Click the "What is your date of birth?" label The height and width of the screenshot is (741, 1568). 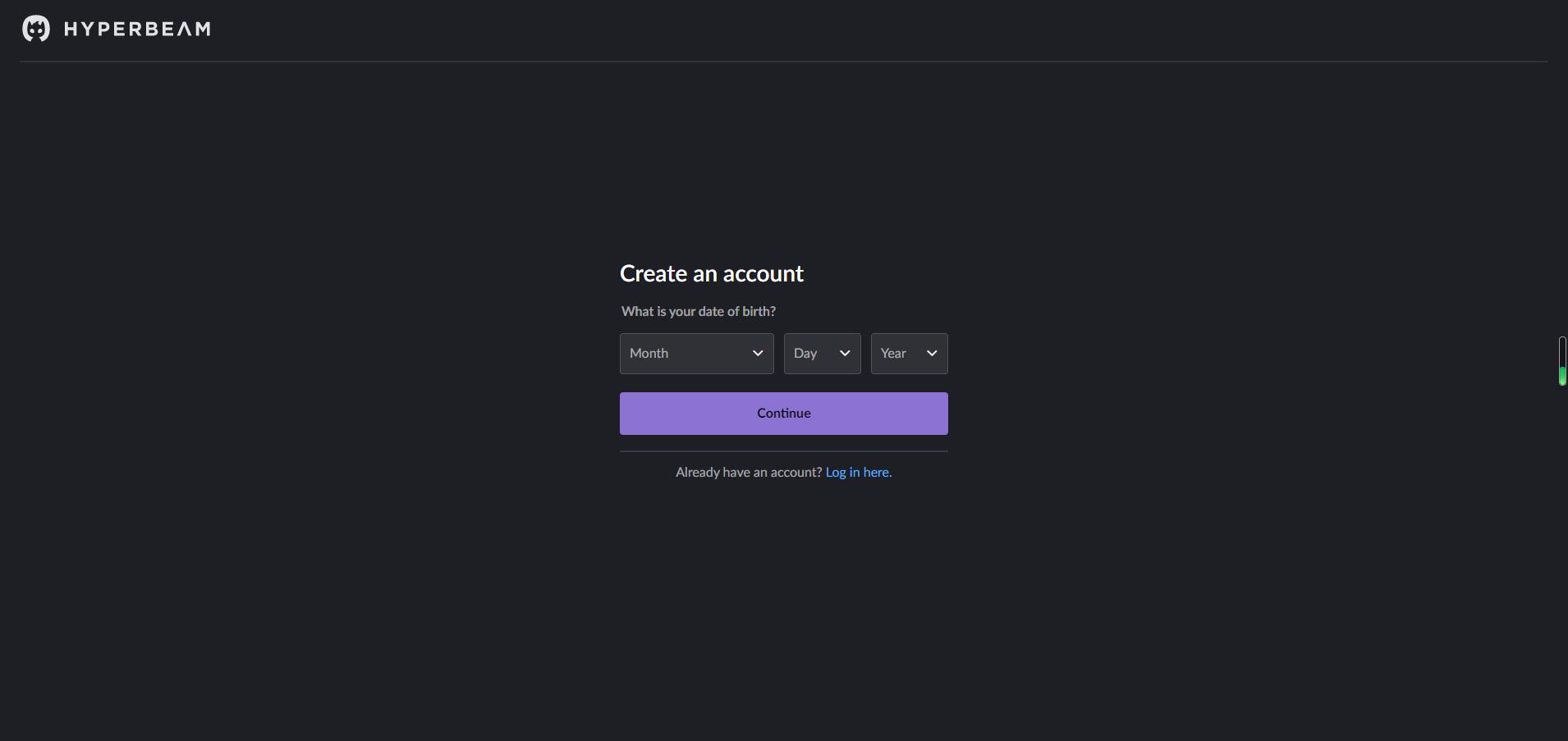[698, 312]
